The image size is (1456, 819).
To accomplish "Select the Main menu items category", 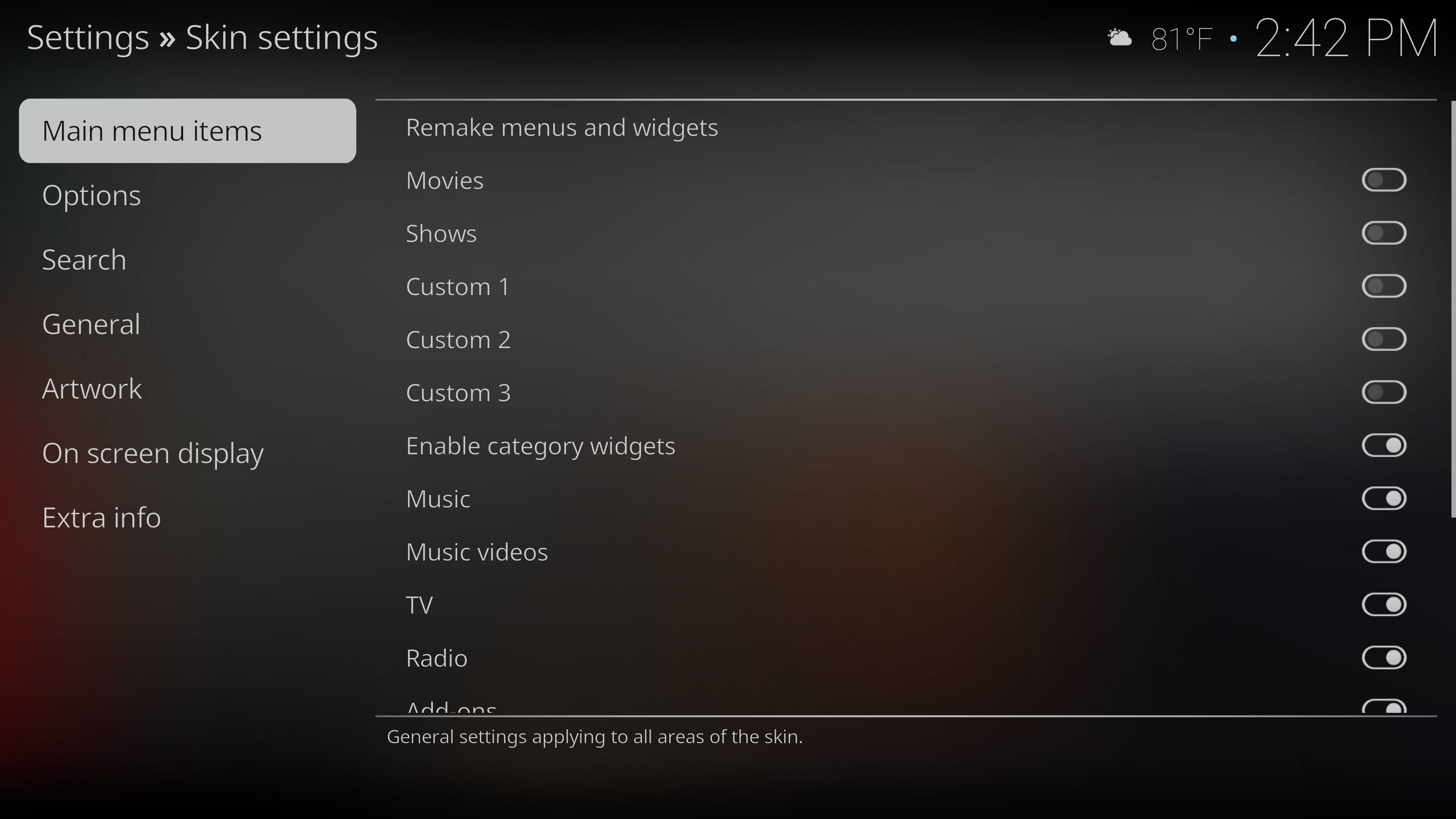I will coord(188,131).
